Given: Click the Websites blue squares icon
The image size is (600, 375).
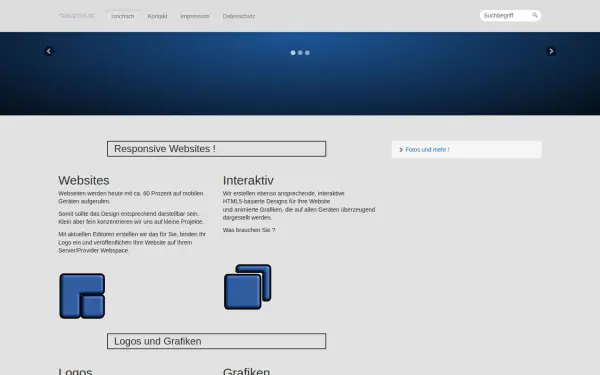Looking at the screenshot, I should tap(82, 296).
